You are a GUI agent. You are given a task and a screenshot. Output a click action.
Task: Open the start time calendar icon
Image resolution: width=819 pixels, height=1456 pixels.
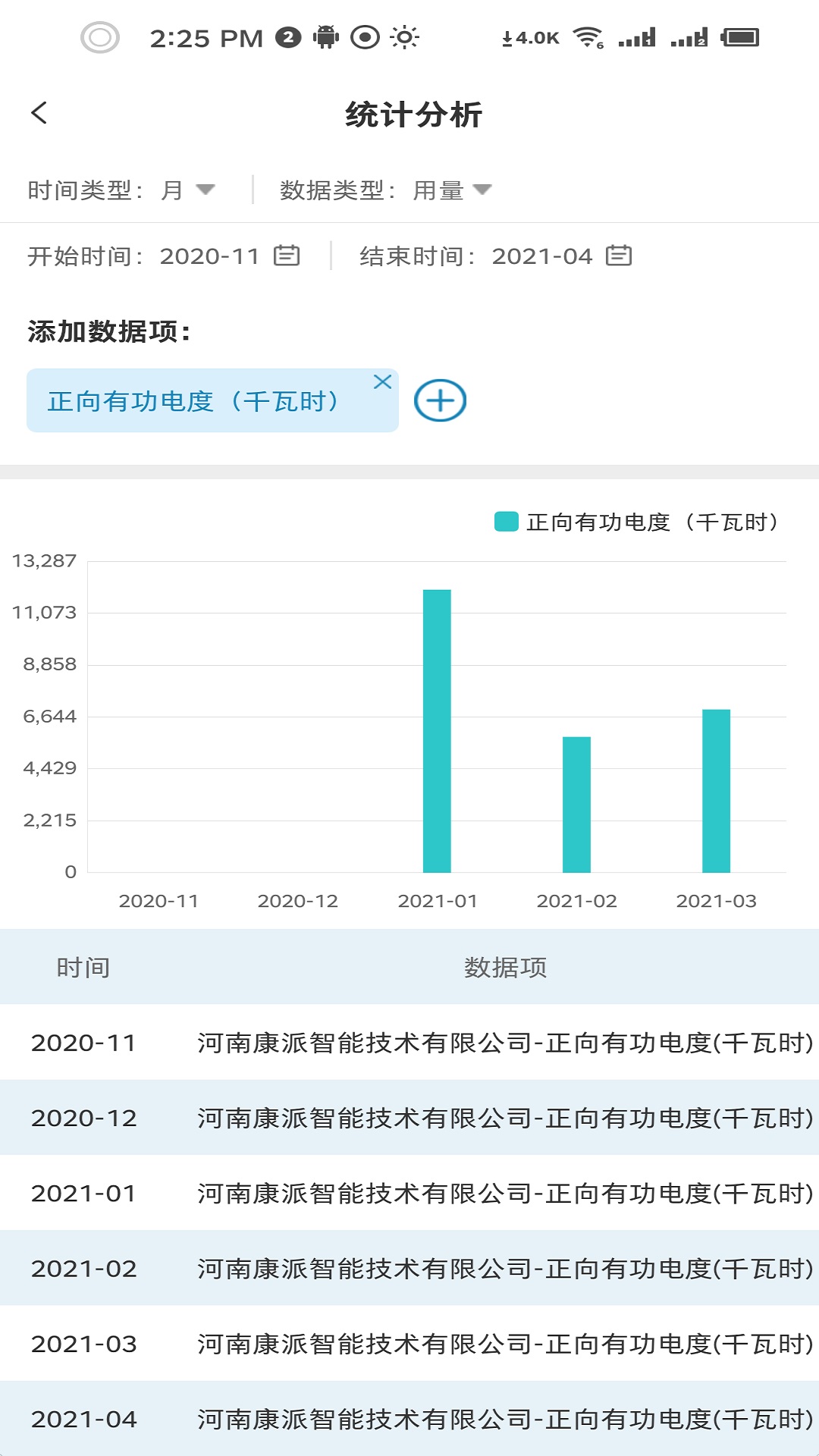pyautogui.click(x=287, y=256)
